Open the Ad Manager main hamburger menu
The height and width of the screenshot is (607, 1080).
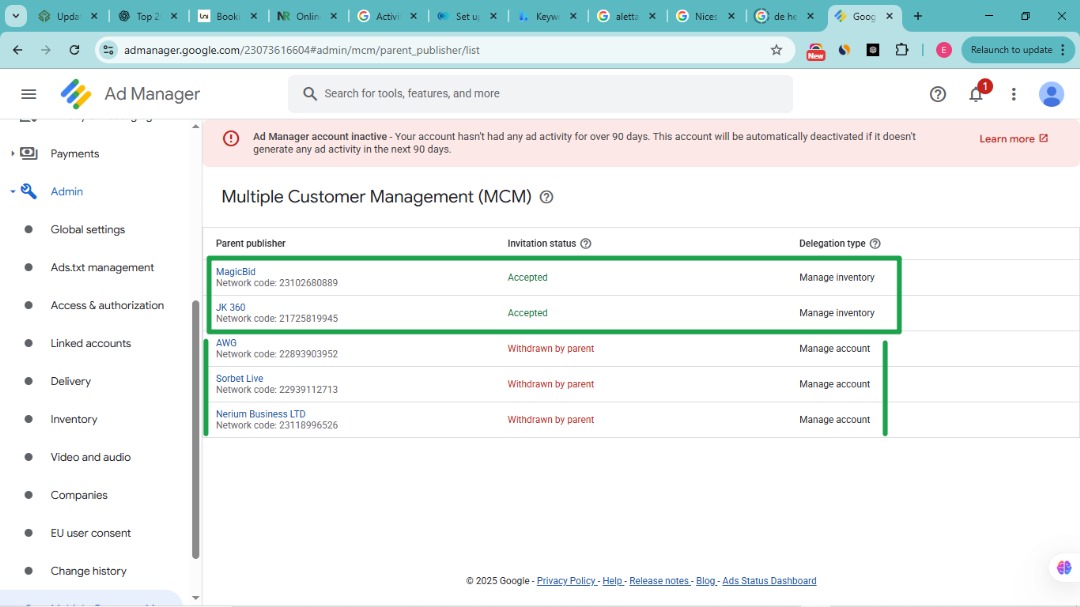pyautogui.click(x=28, y=94)
